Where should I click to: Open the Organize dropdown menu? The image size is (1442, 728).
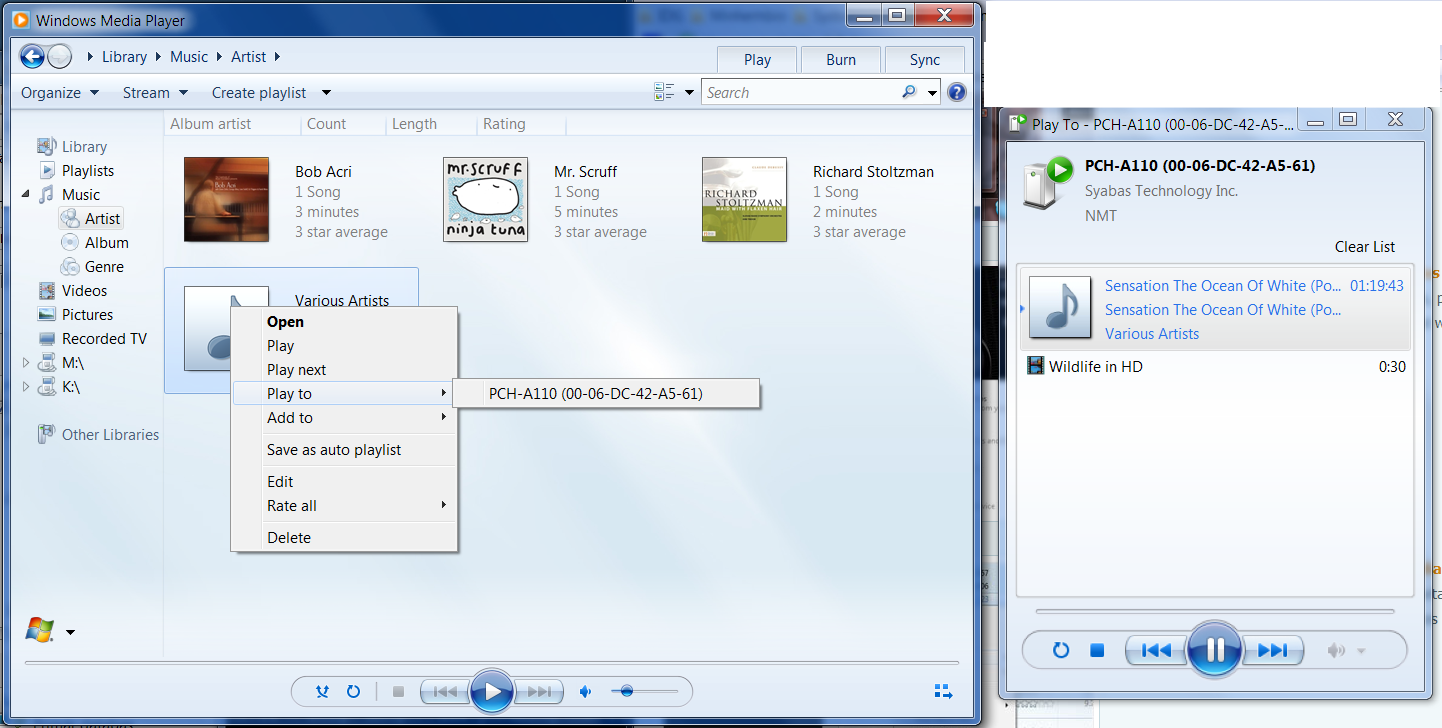(x=60, y=93)
